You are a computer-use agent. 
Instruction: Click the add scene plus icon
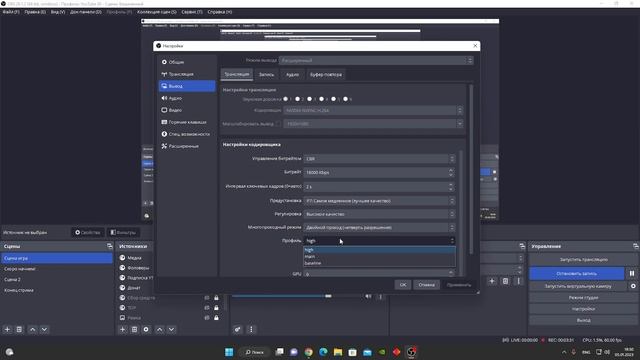pyautogui.click(x=7, y=329)
